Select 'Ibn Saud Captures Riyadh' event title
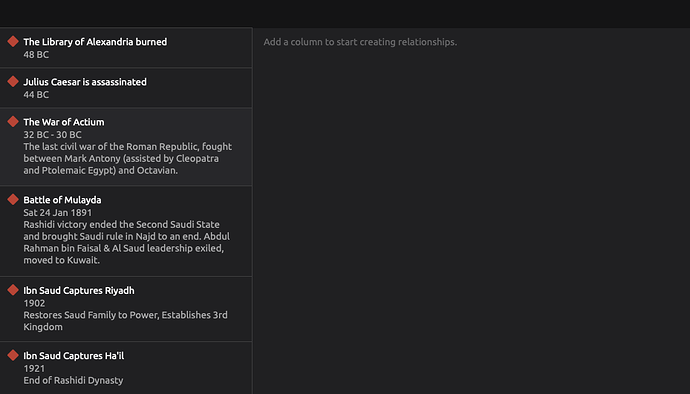 tap(79, 291)
